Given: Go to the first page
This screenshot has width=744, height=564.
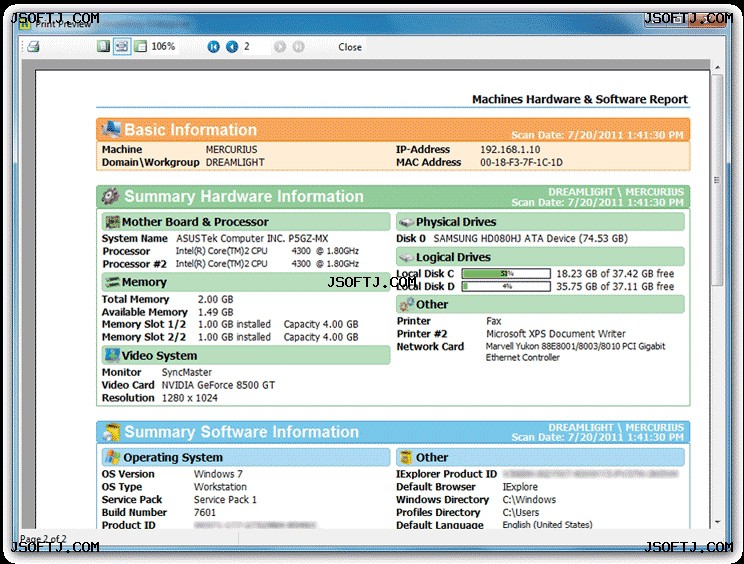Looking at the screenshot, I should click(x=214, y=46).
